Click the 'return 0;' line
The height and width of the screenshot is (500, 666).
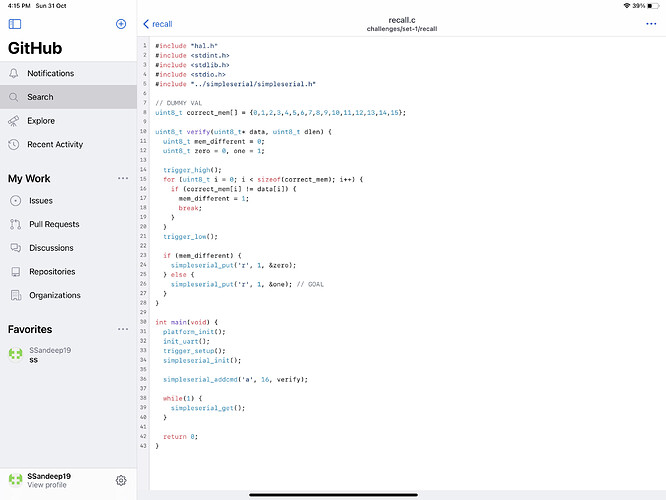pos(181,436)
